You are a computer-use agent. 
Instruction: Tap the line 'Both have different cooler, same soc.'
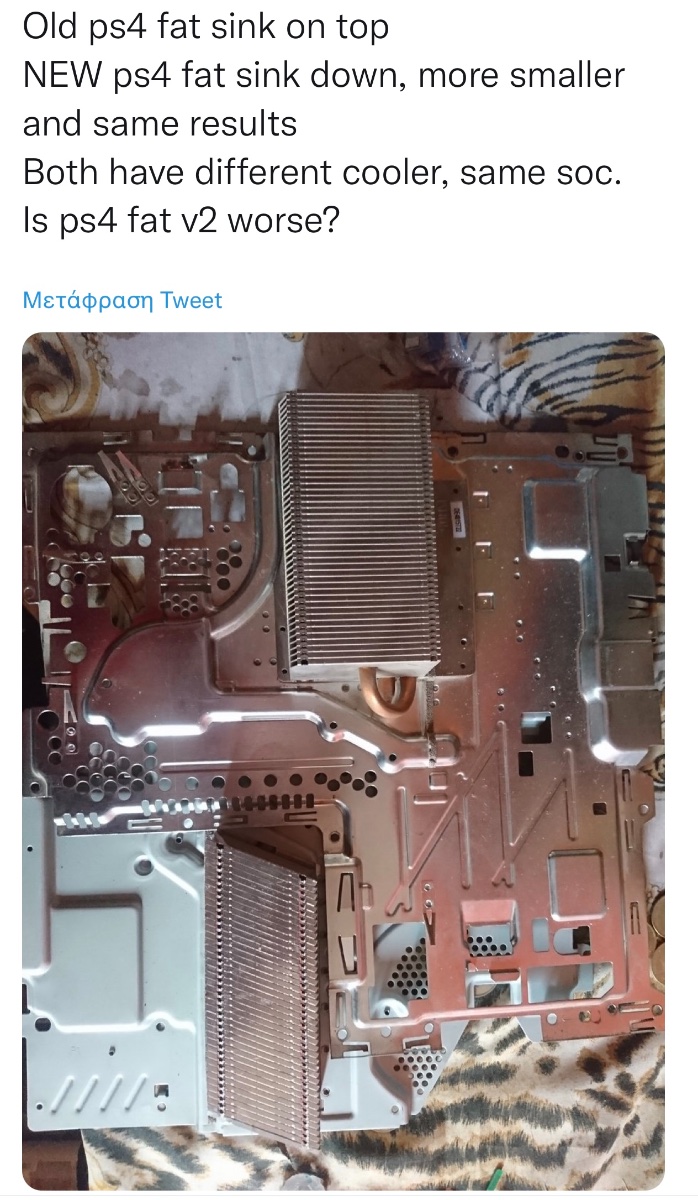click(x=322, y=171)
